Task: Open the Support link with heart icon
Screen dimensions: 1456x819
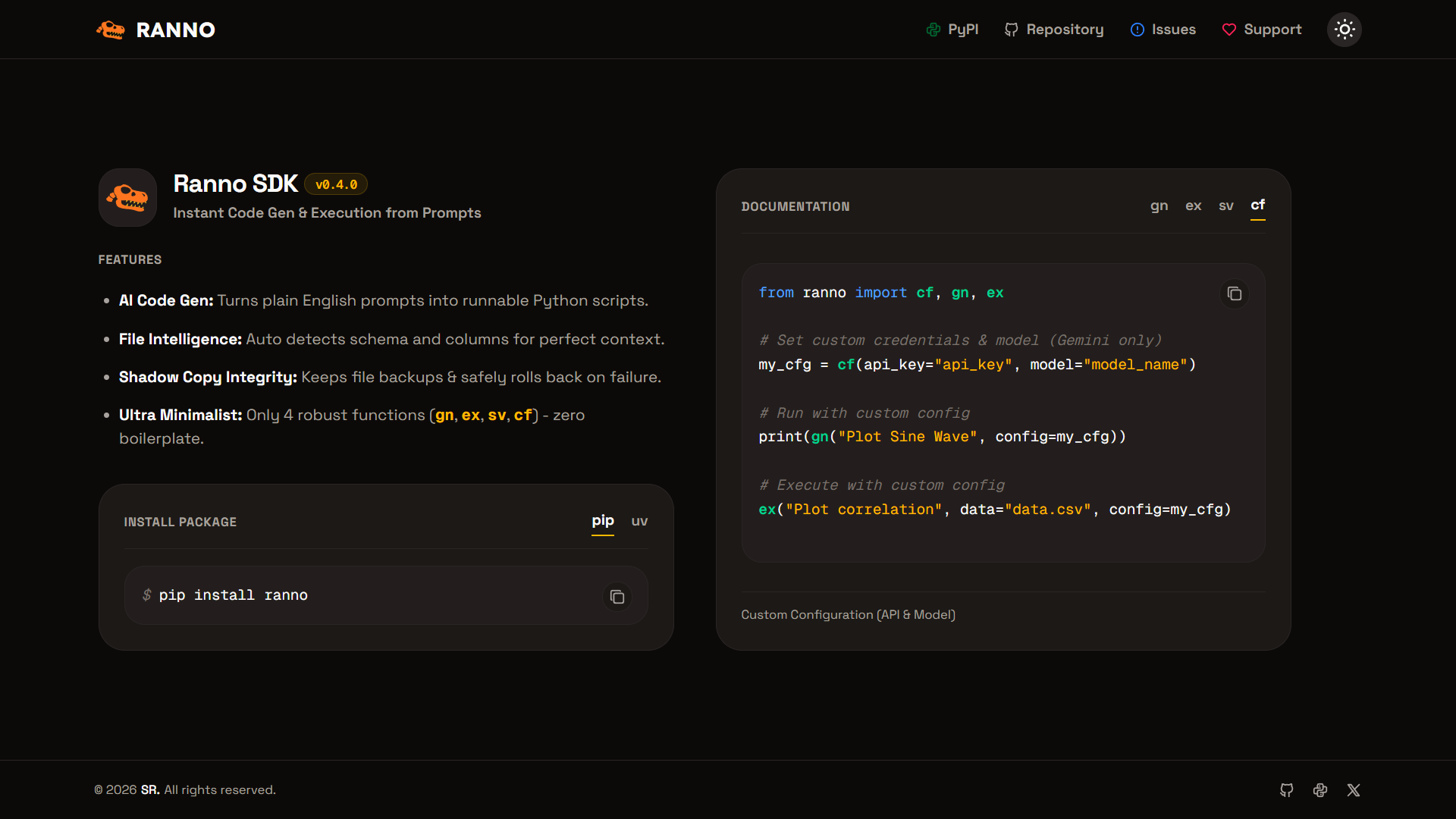Action: coord(1262,30)
